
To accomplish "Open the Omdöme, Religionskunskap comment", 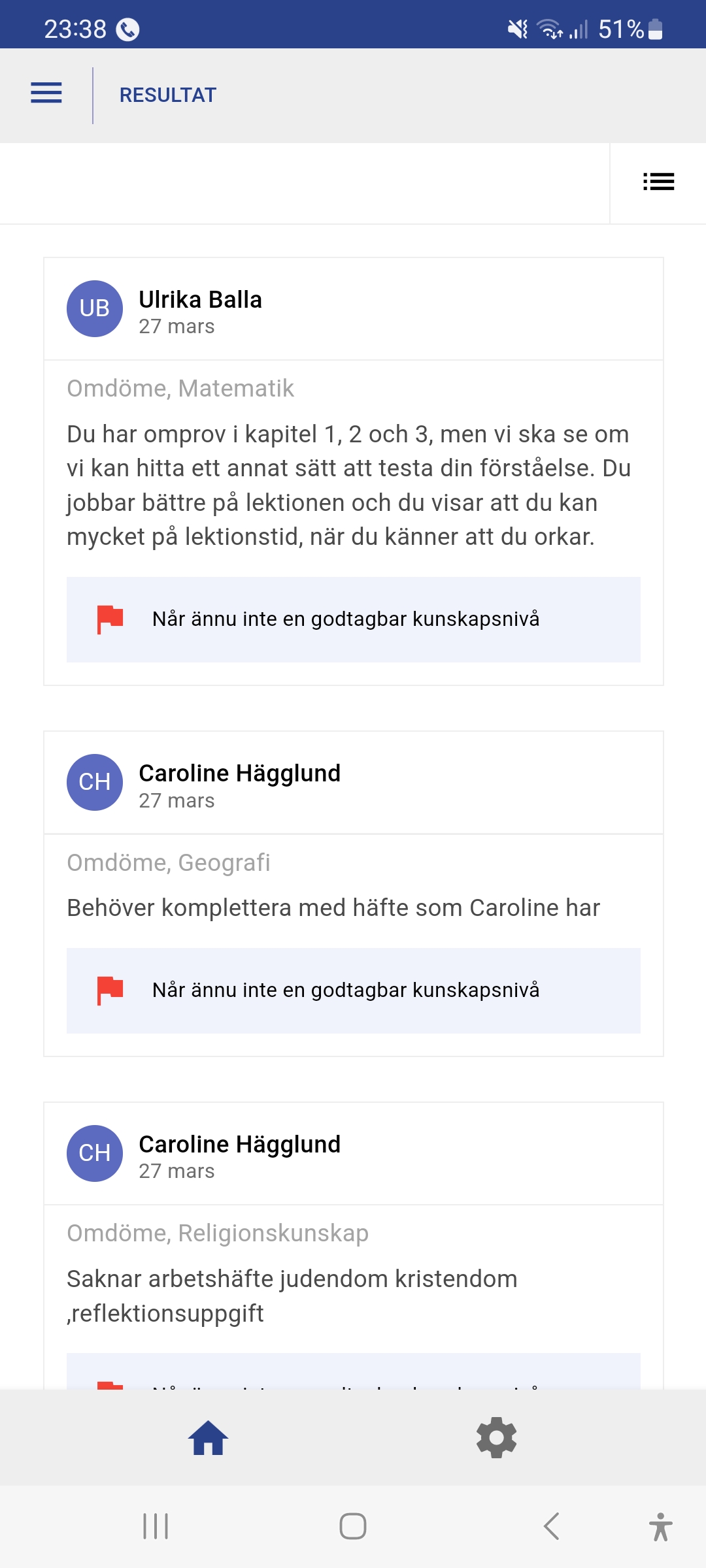I will [292, 1296].
